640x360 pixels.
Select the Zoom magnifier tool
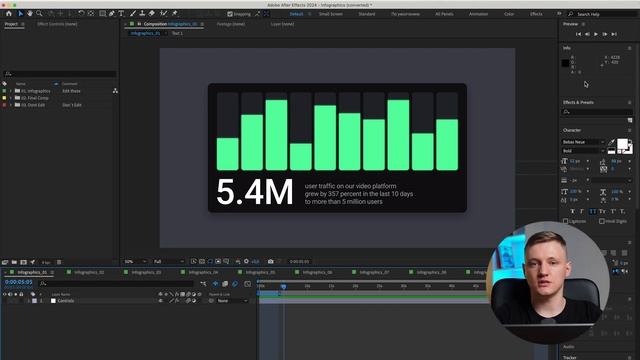coord(39,13)
